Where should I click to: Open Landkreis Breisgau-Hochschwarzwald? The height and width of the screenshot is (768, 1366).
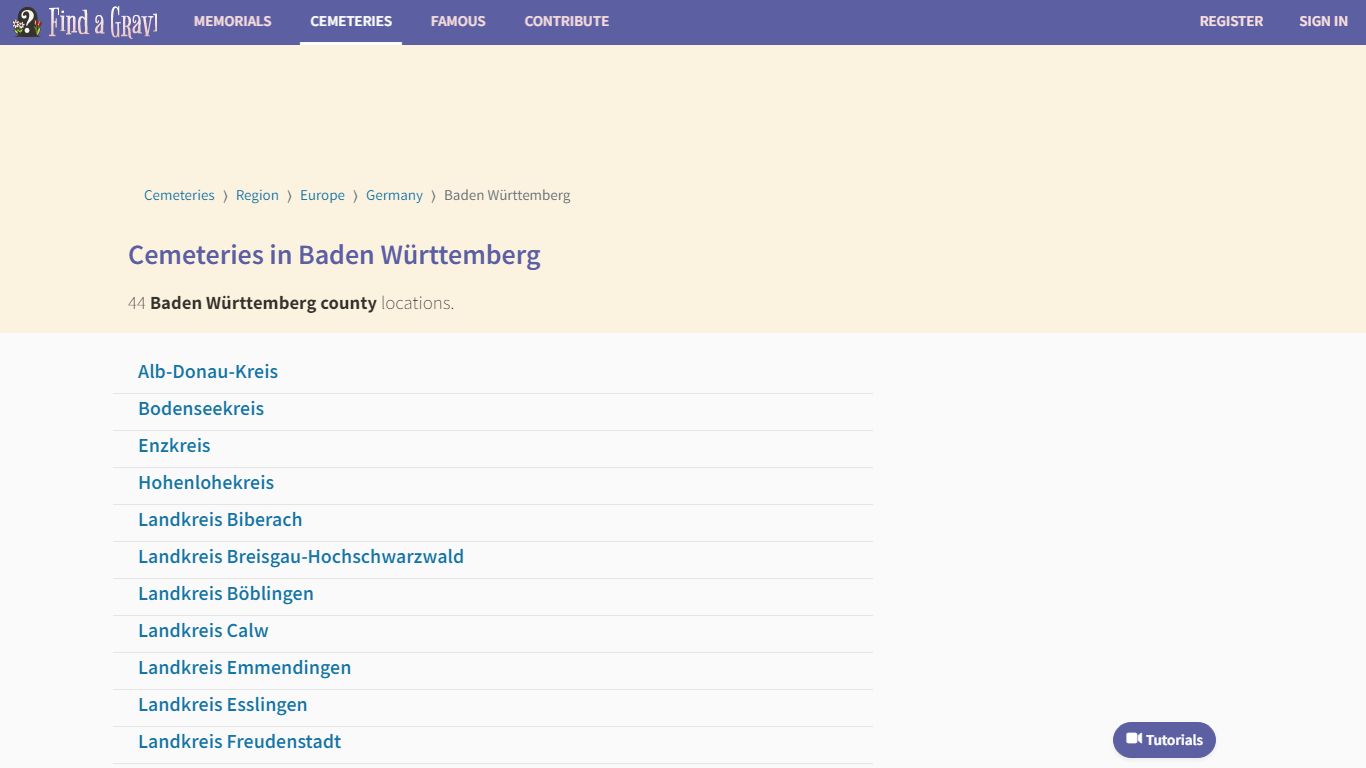click(x=301, y=556)
